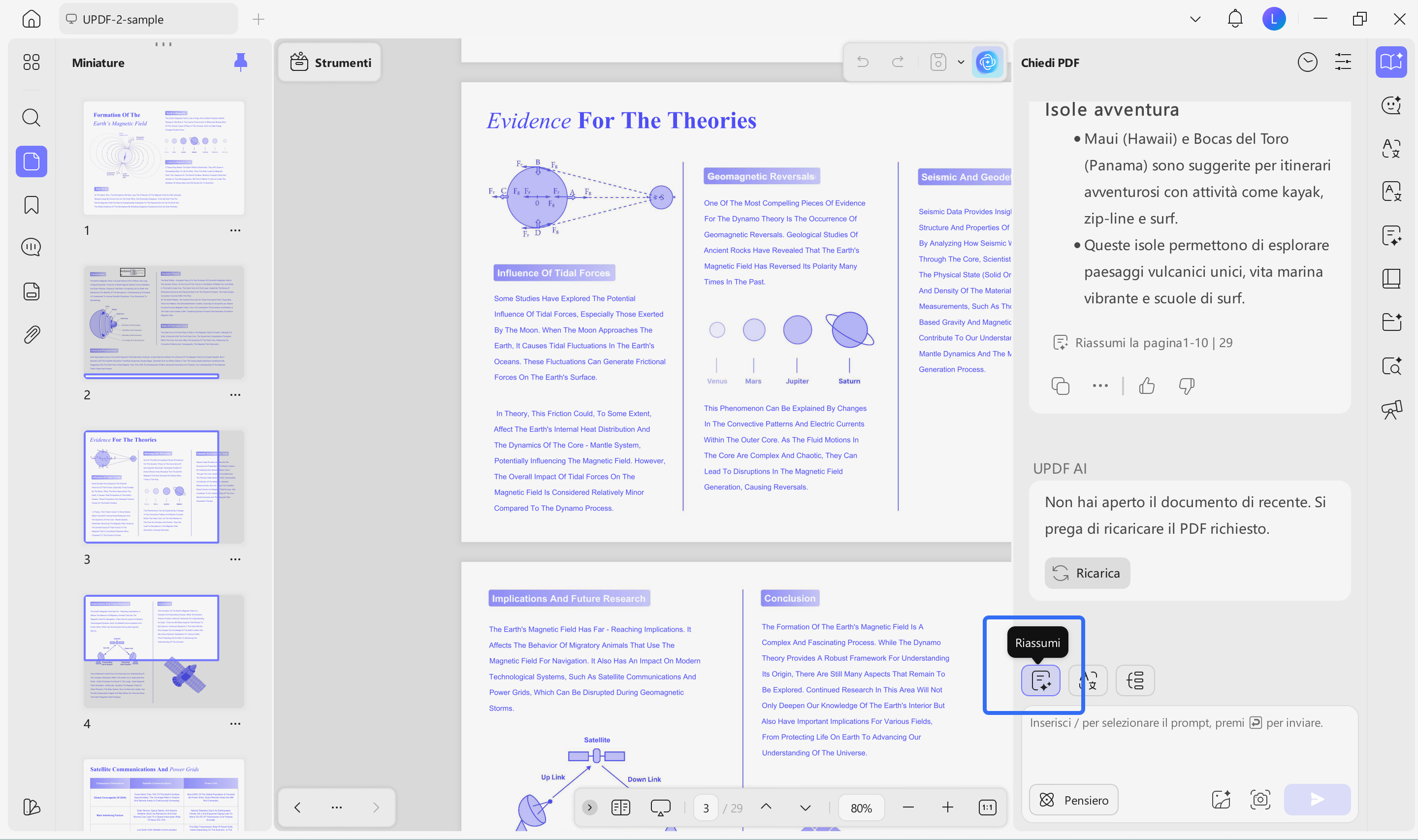Toggle the Pensiero thinking mode
This screenshot has width=1418, height=840.
[1073, 800]
